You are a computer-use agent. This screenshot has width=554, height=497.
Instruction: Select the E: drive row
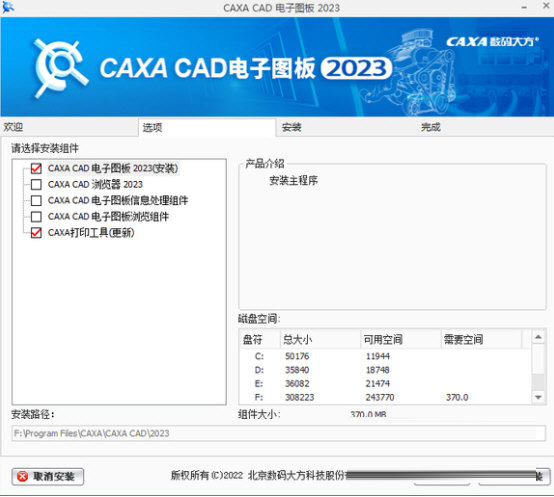coord(385,384)
